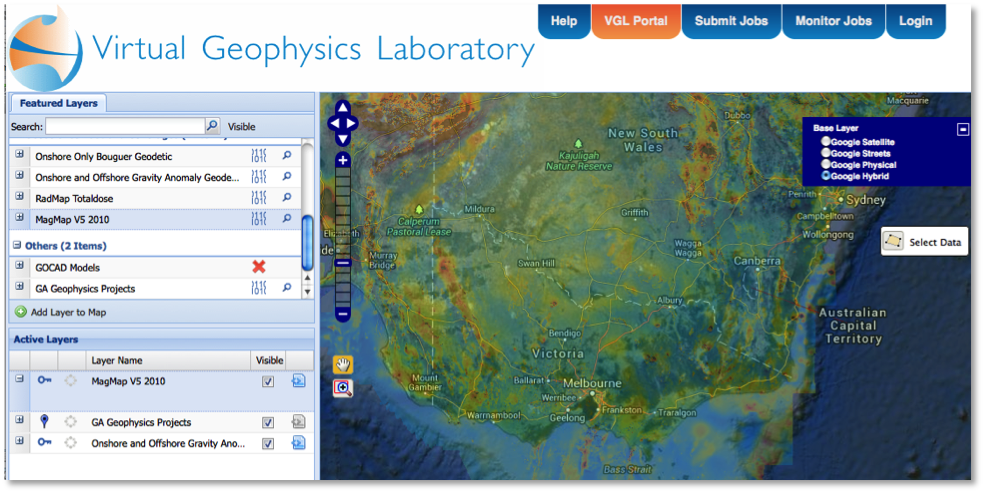This screenshot has width=985, height=494.
Task: Click service info icon for Onshore Only Bouguer Geodetic
Action: [259, 156]
